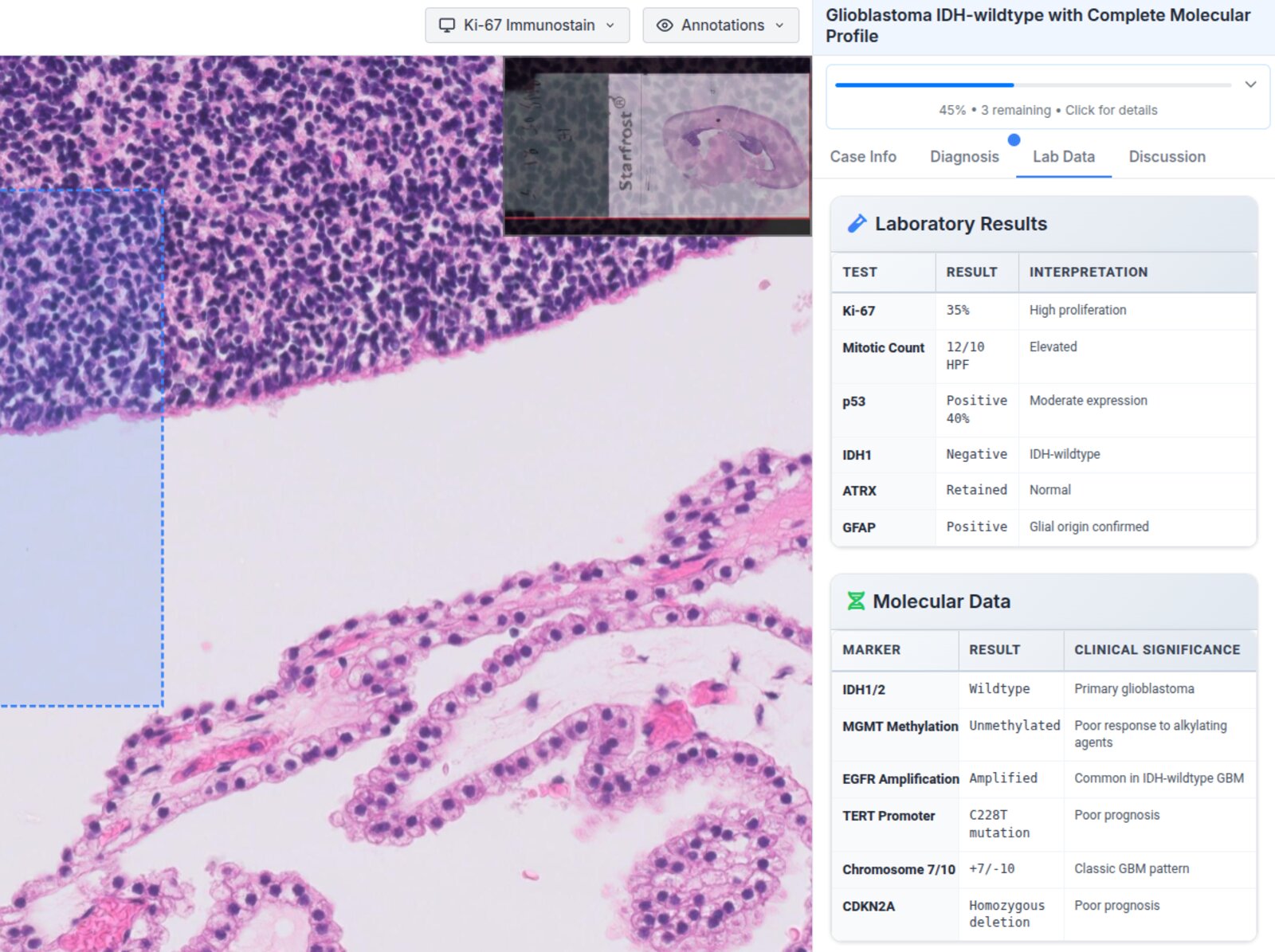
Task: Click the chevron beside the progress bar
Action: [1250, 83]
